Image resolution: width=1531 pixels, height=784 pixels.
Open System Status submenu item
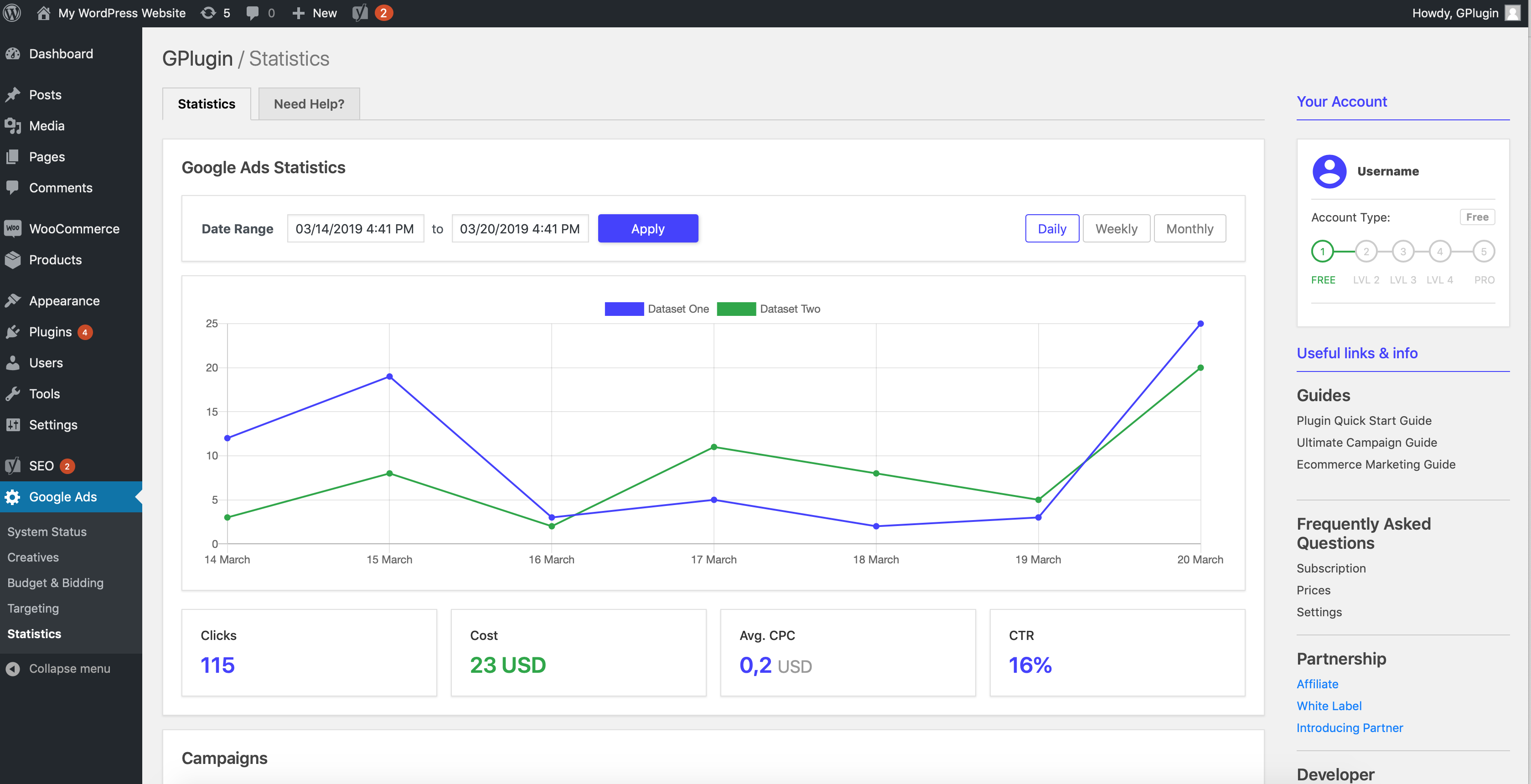pos(47,532)
